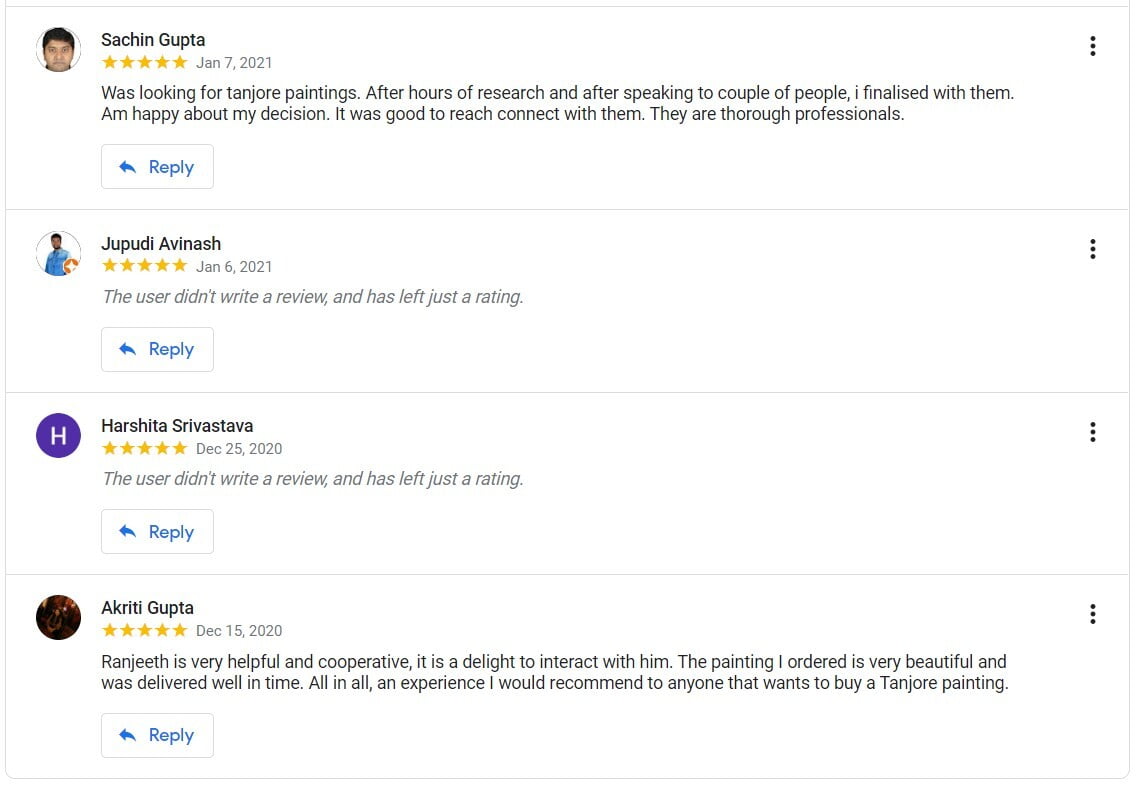Reply to Sachin Gupta's review
The image size is (1140, 788).
[157, 167]
